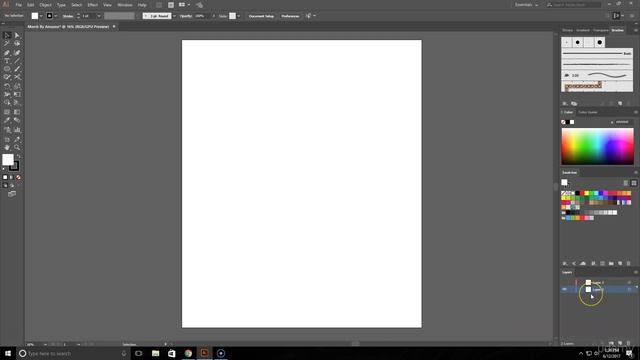This screenshot has width=640, height=360.
Task: Click large fill swatch in toolbar
Action: (x=8, y=160)
